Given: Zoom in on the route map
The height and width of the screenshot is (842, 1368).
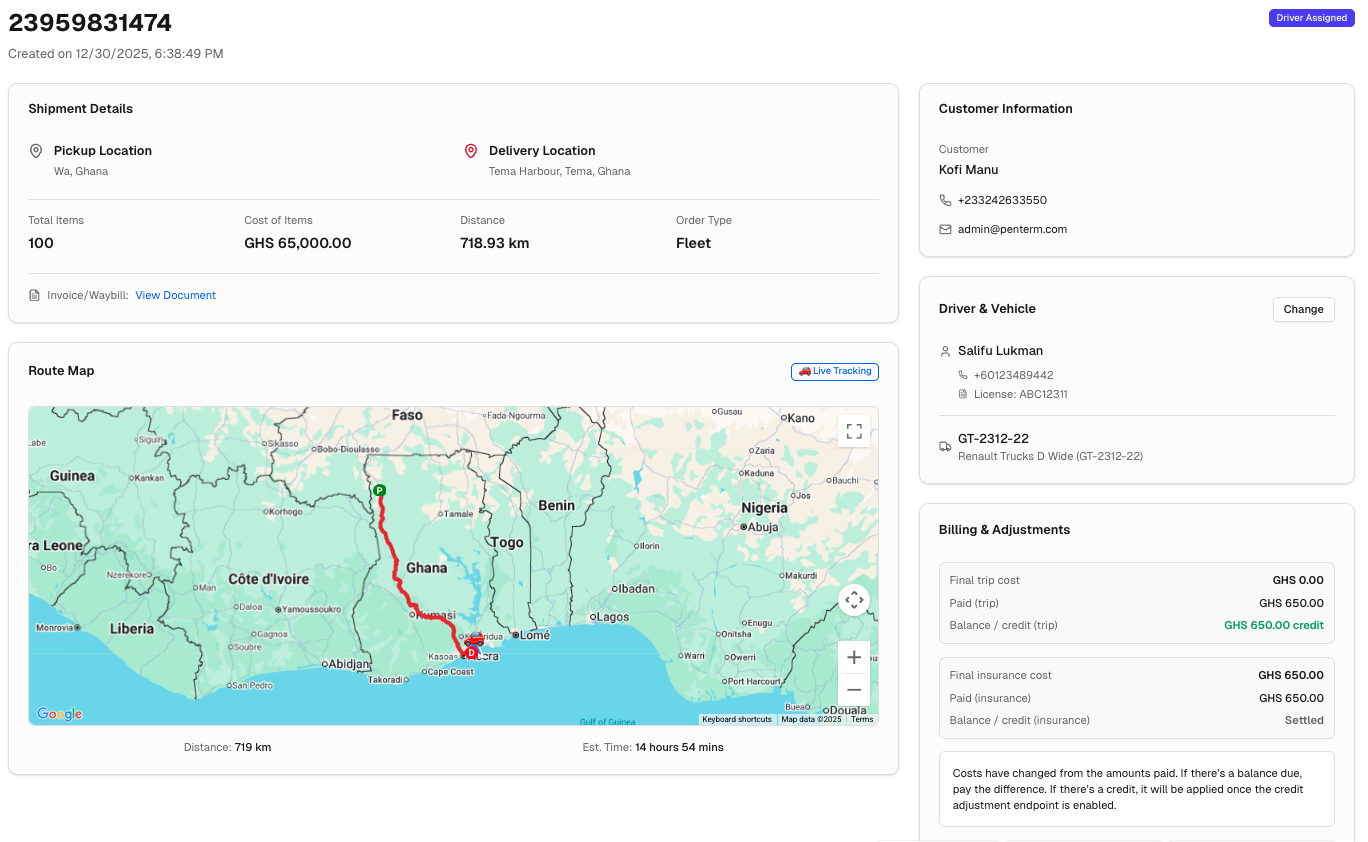Looking at the screenshot, I should [854, 657].
